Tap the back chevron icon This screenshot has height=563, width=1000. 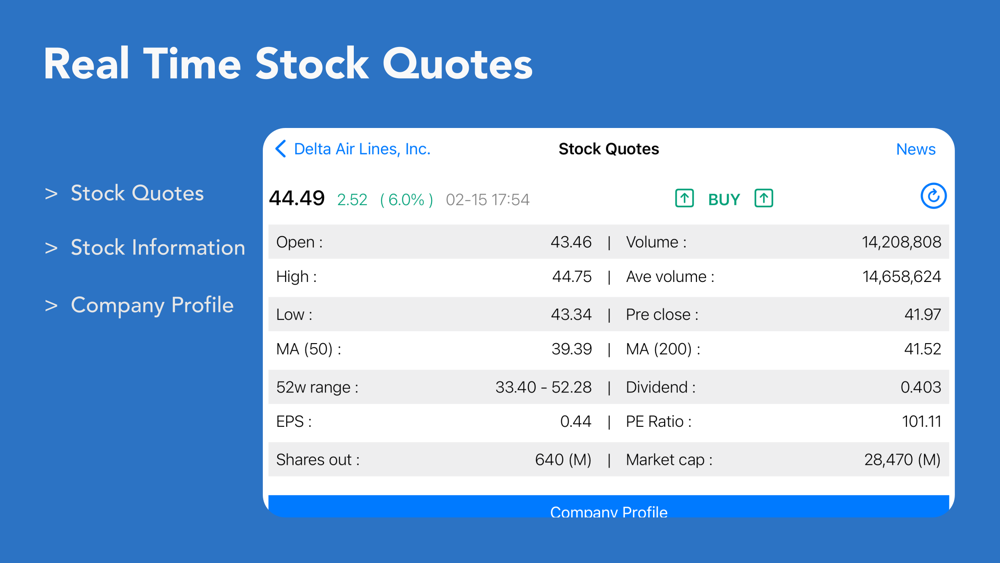click(x=281, y=149)
